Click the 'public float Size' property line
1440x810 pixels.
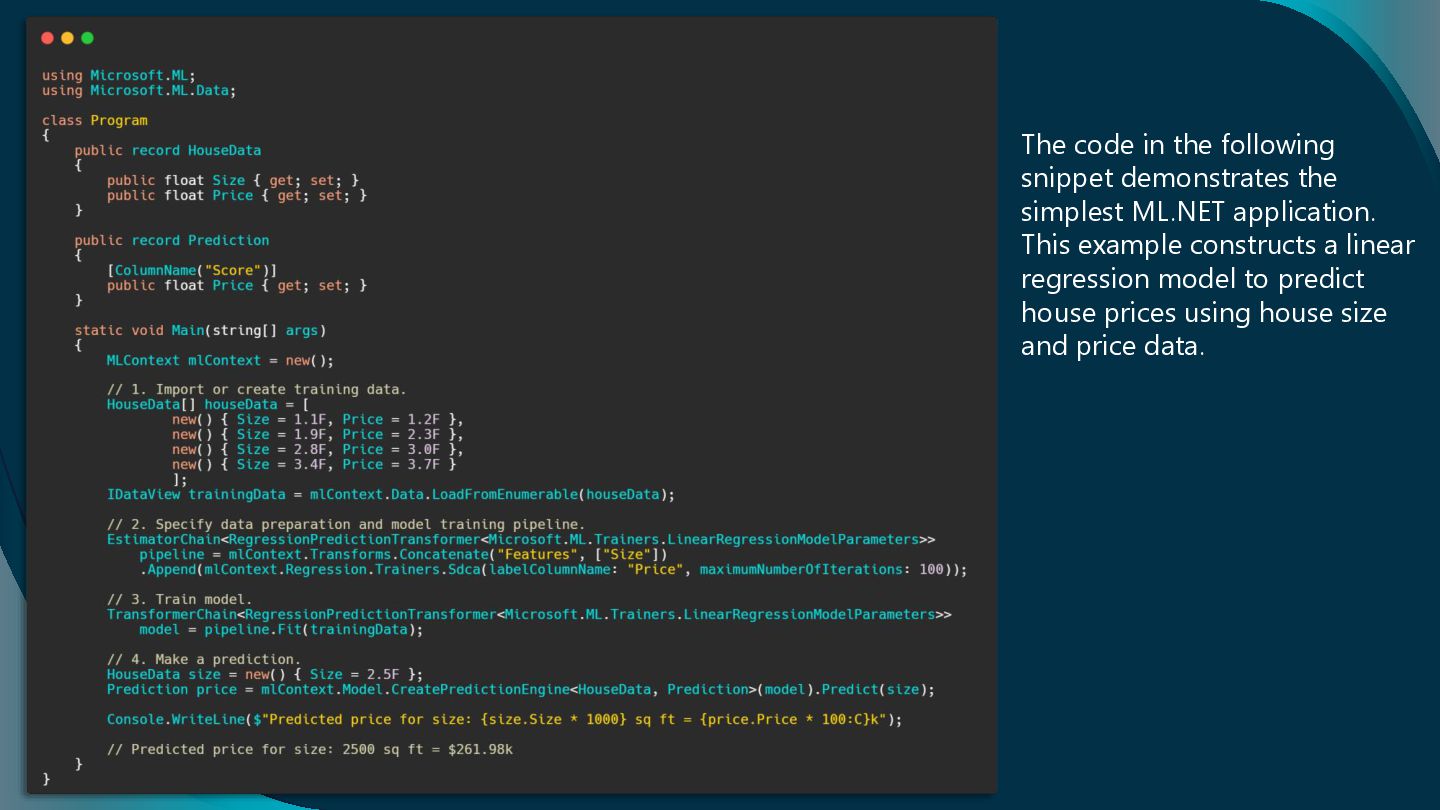click(x=233, y=180)
